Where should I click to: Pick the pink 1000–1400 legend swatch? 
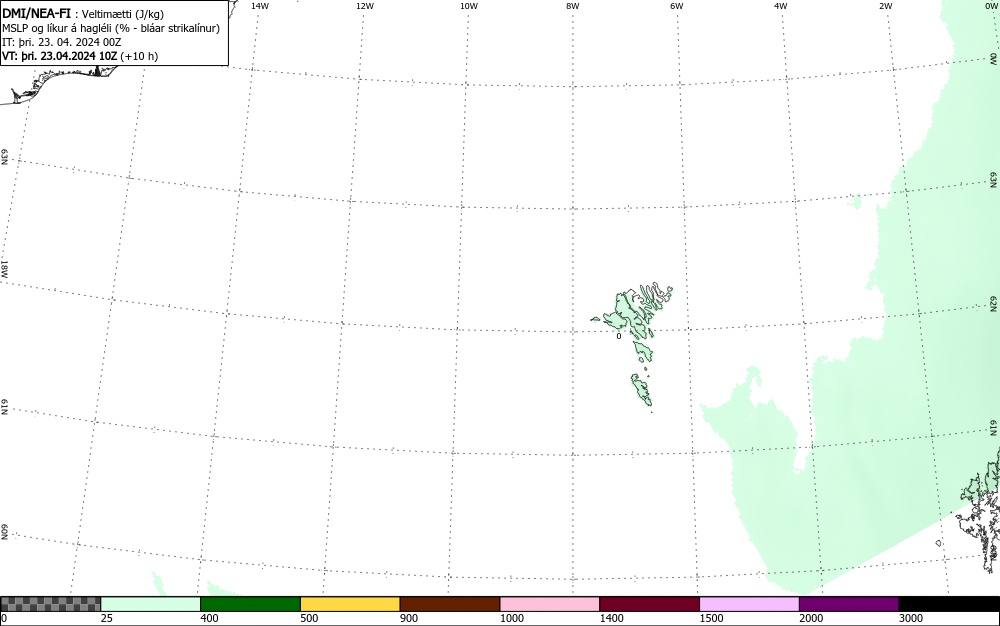[550, 604]
